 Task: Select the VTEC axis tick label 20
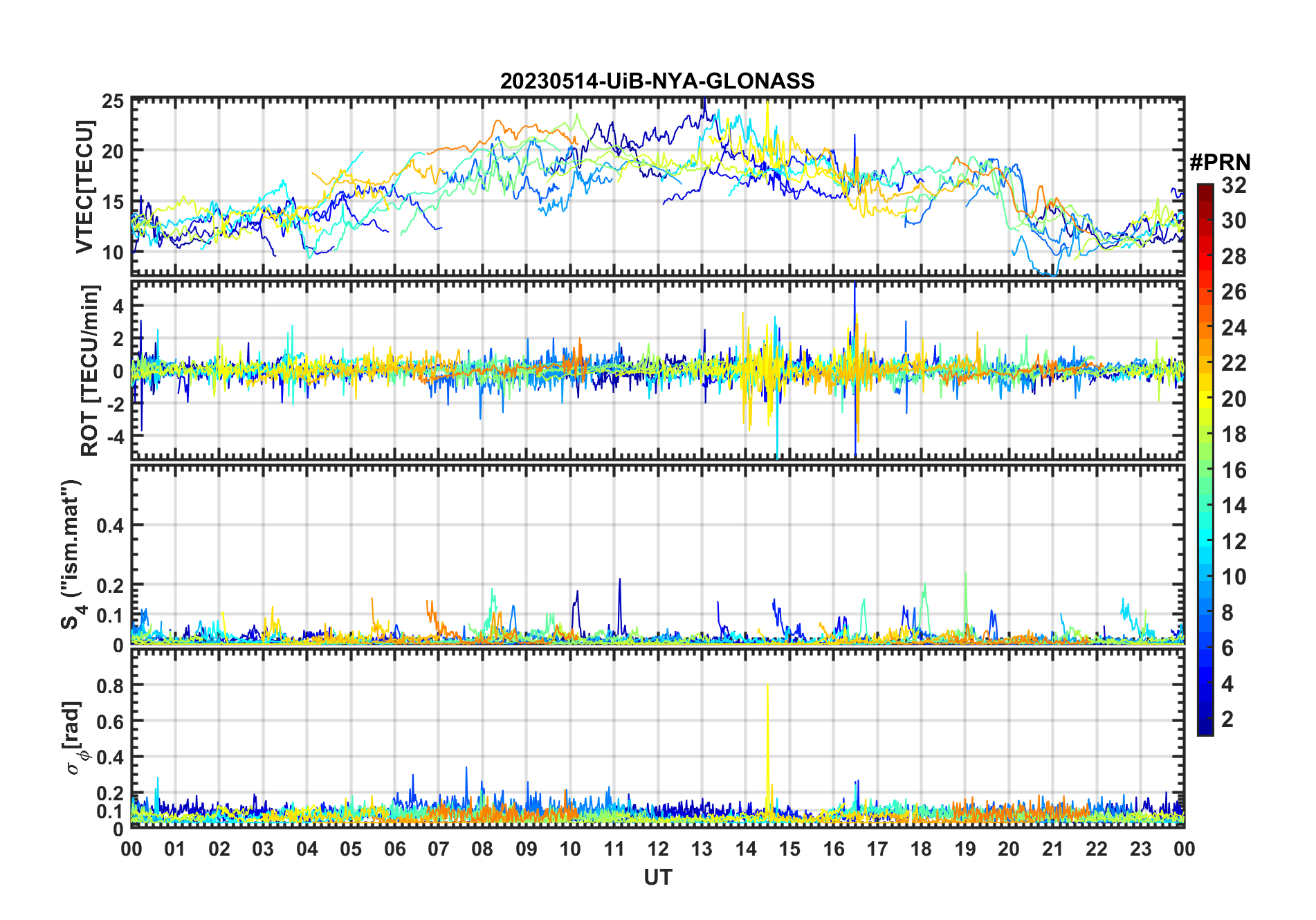pos(113,151)
